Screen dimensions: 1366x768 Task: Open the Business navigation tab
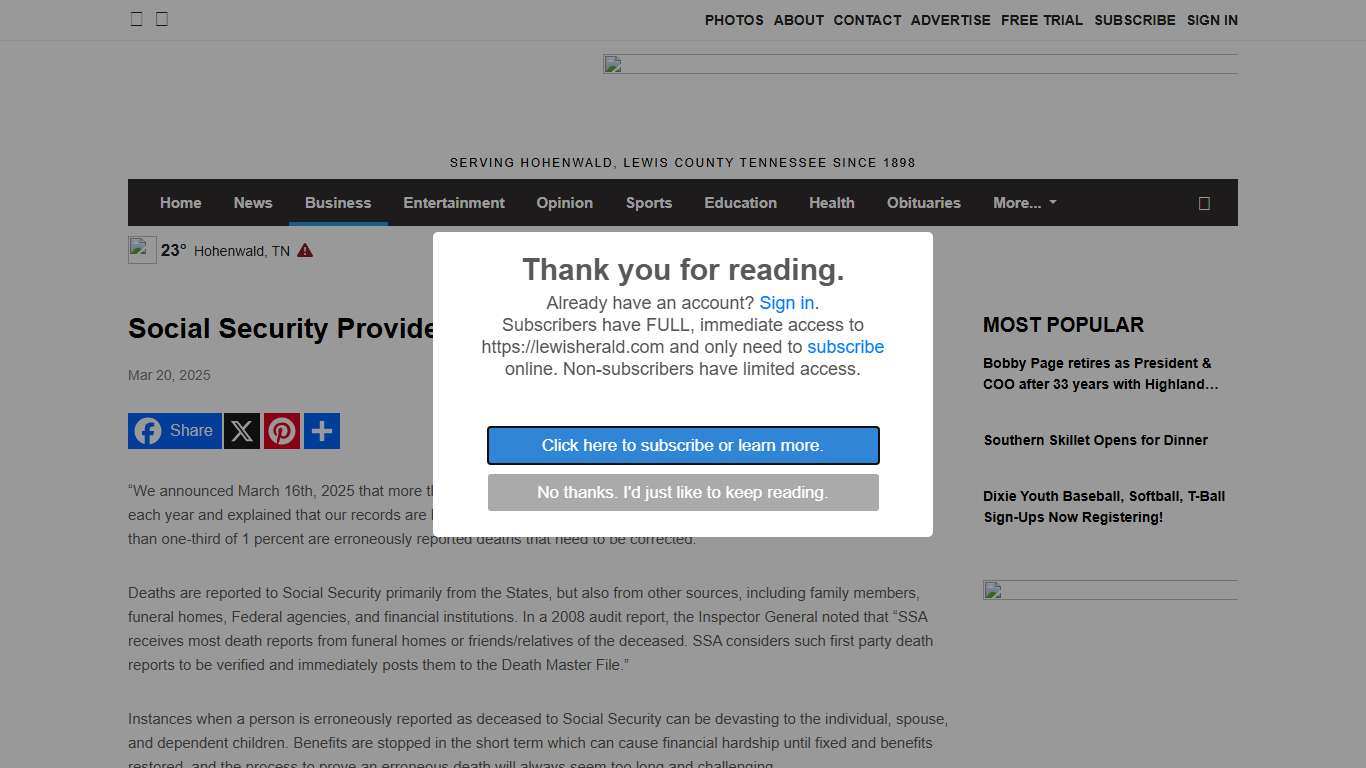click(x=338, y=203)
